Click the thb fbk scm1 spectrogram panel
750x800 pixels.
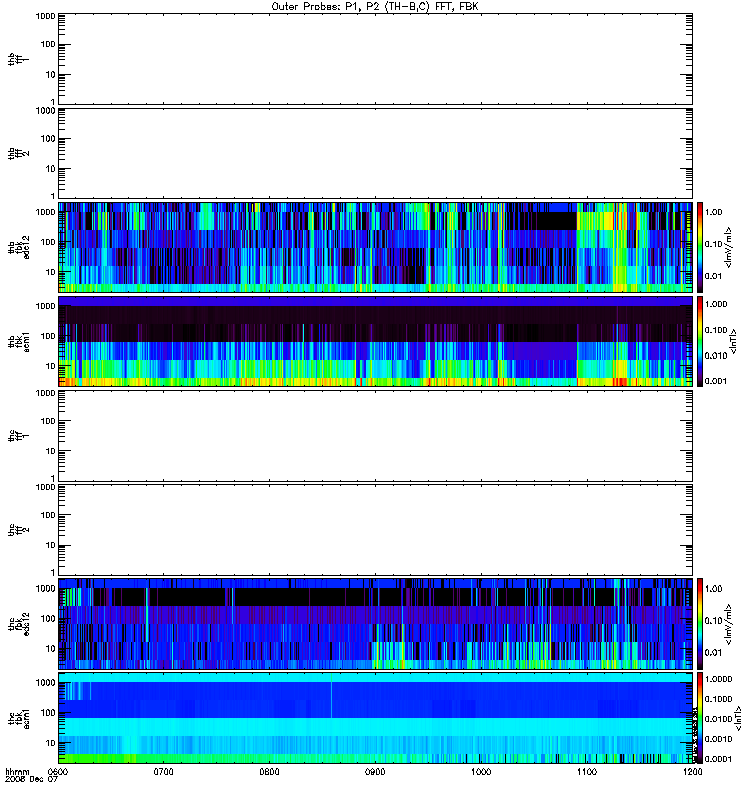tap(376, 341)
